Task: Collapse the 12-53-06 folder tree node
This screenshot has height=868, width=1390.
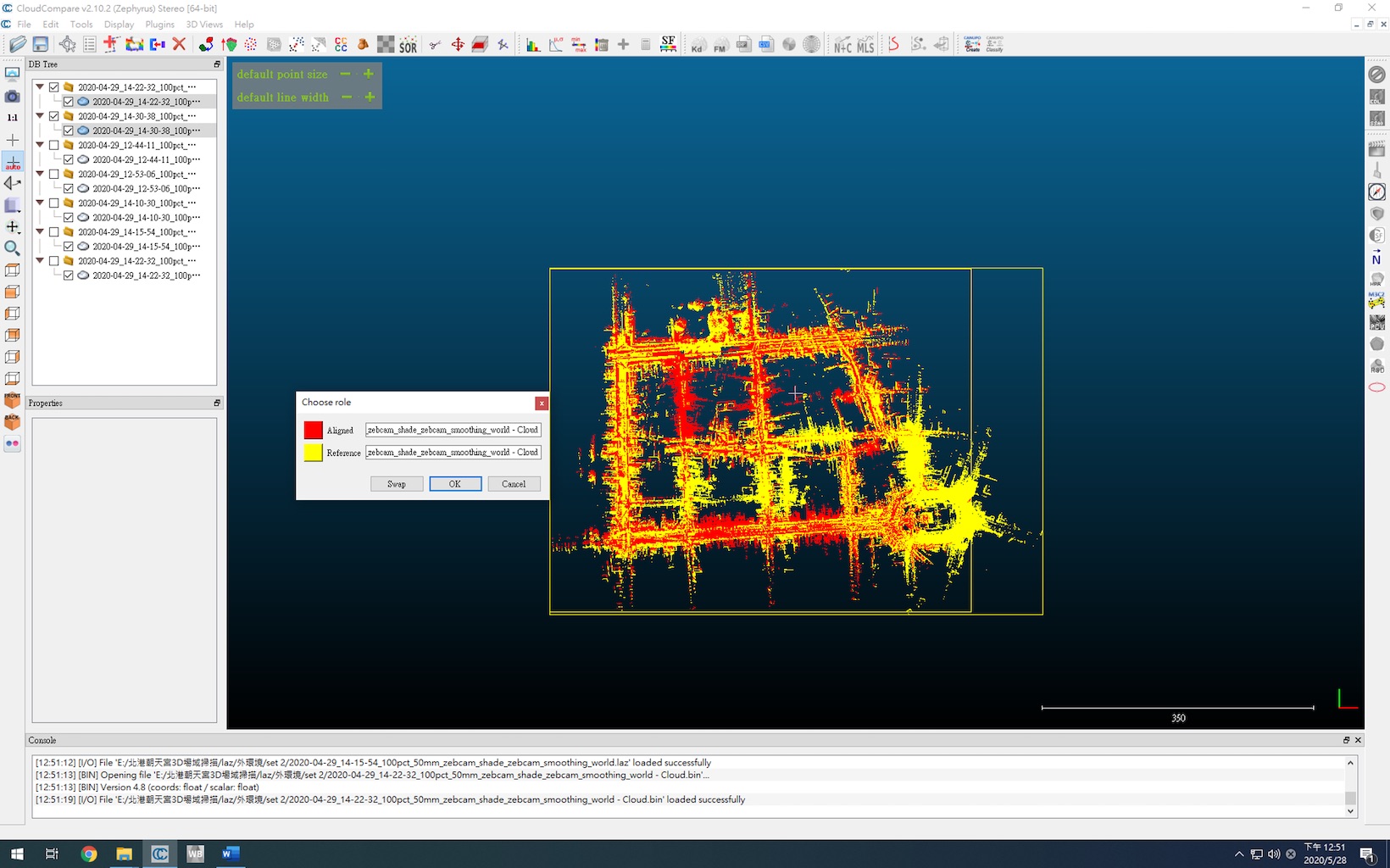Action: pos(40,174)
